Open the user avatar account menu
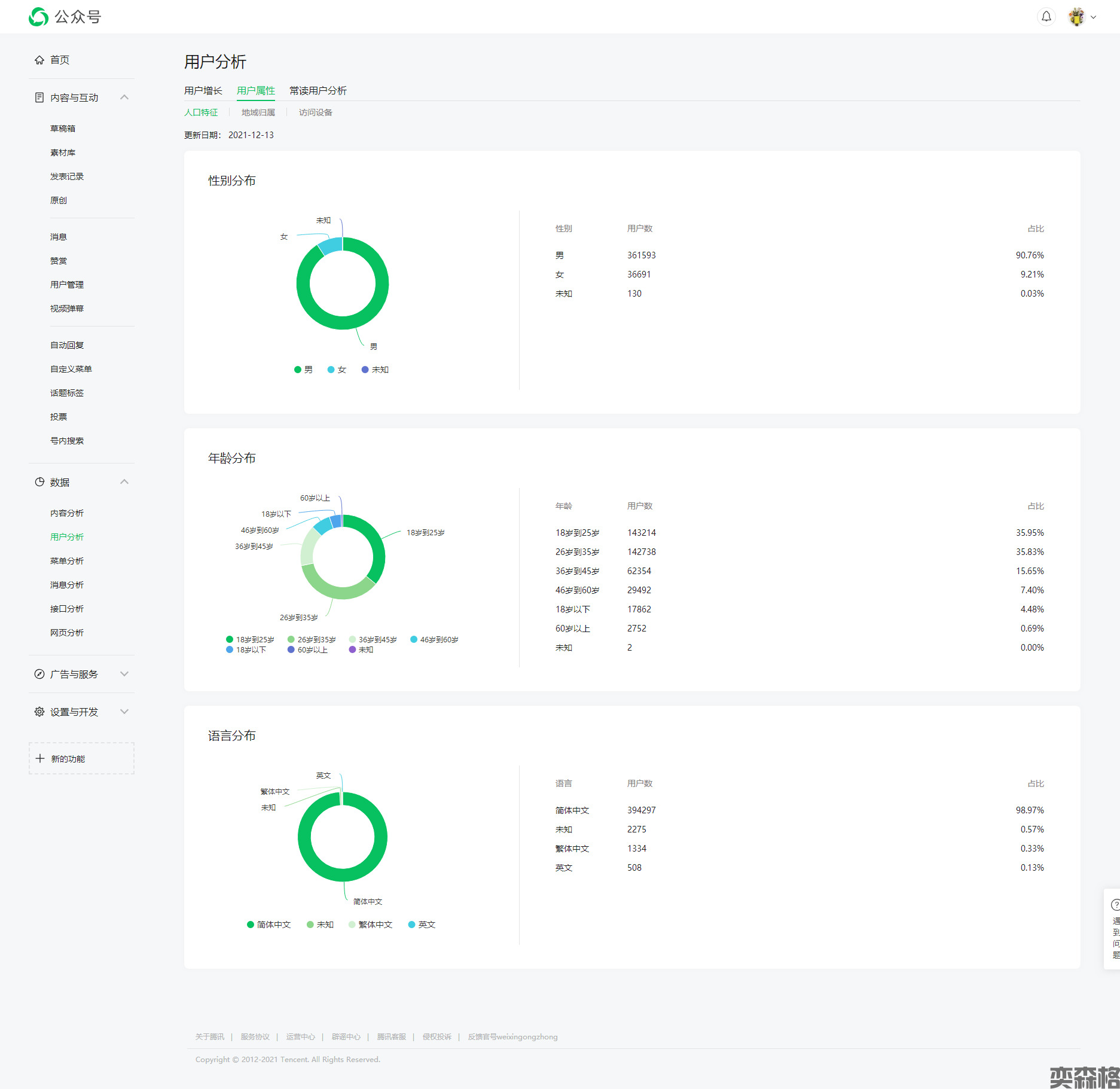The height and width of the screenshot is (1089, 1120). pos(1077,17)
